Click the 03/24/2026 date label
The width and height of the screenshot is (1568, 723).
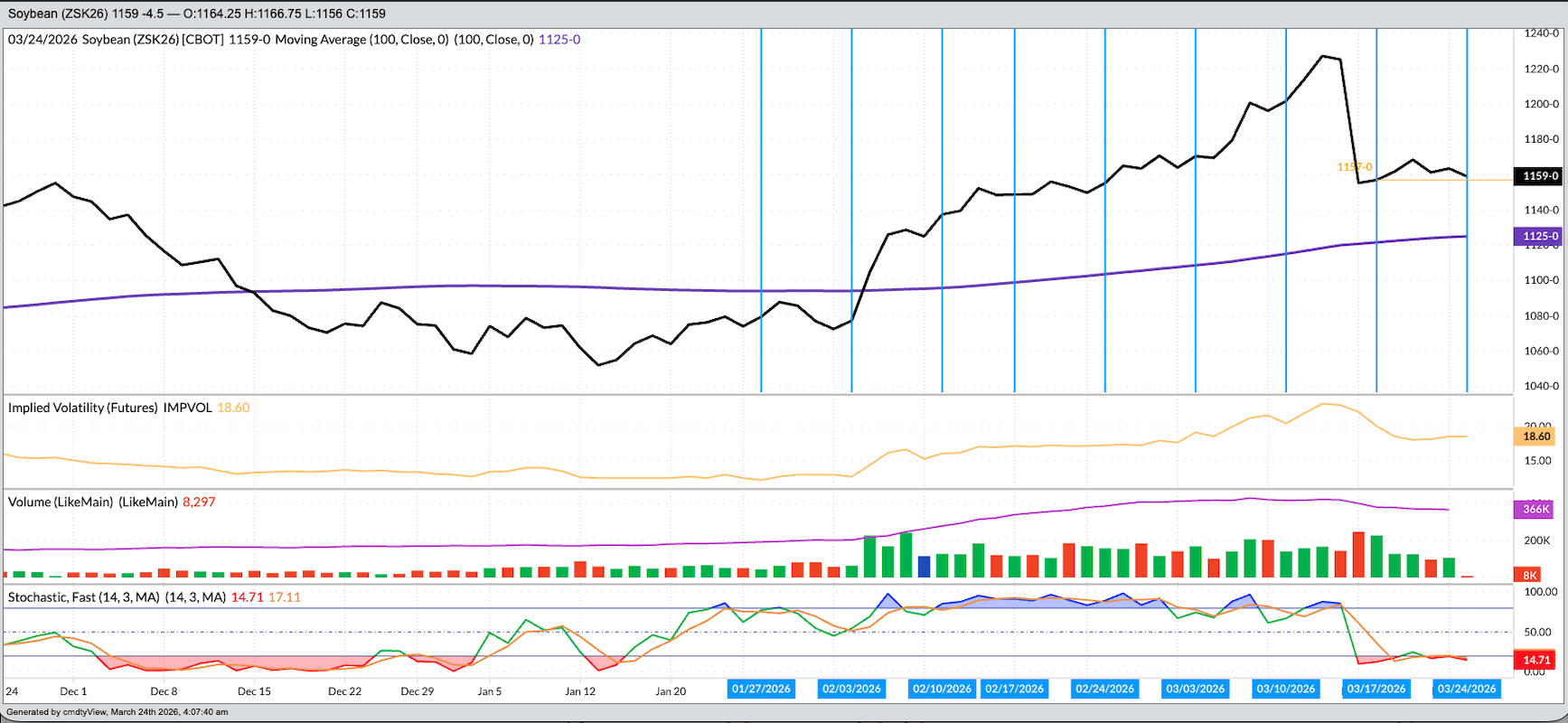pos(1466,689)
